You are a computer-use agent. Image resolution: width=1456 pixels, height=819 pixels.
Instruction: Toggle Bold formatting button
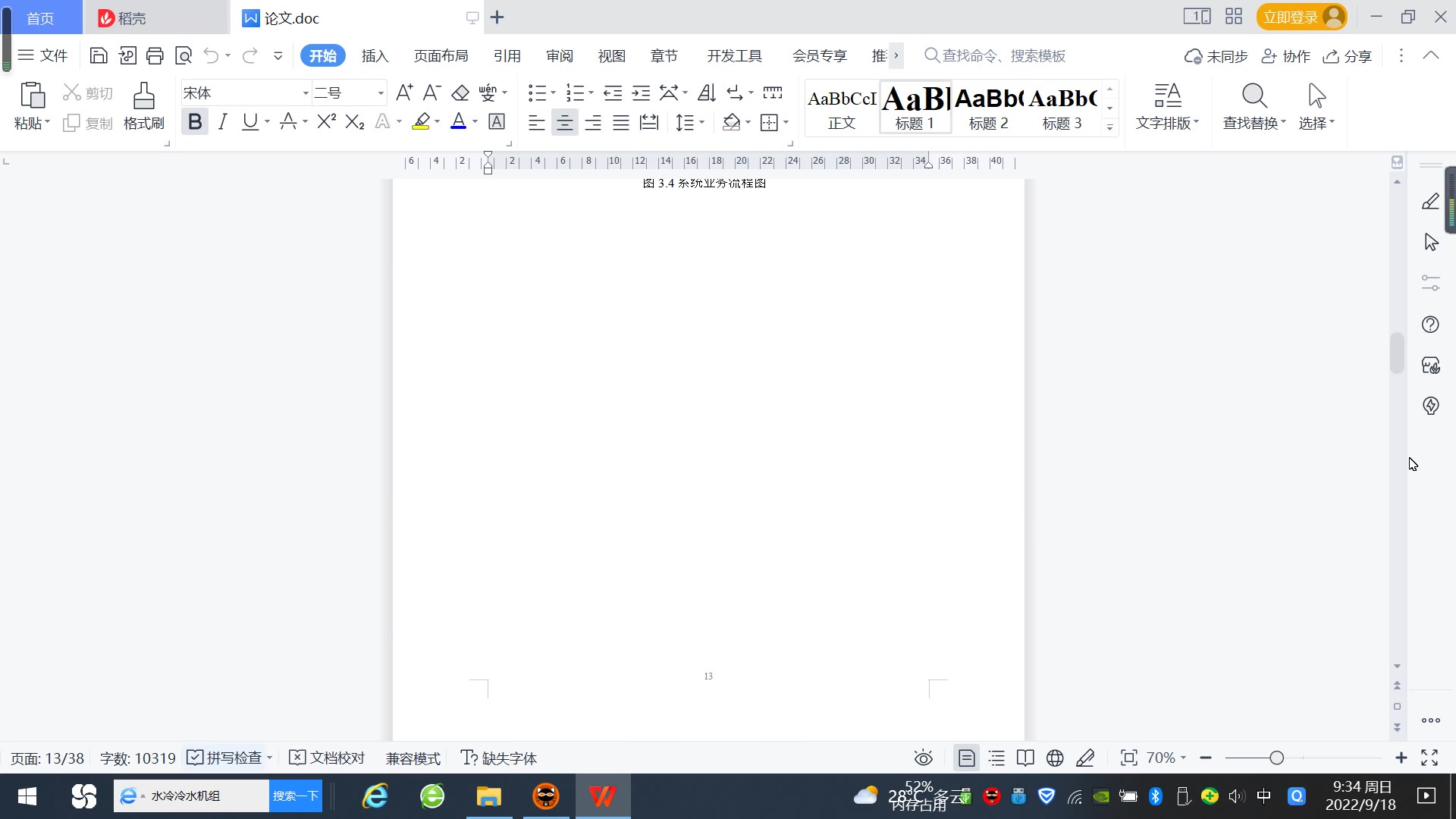tap(195, 121)
